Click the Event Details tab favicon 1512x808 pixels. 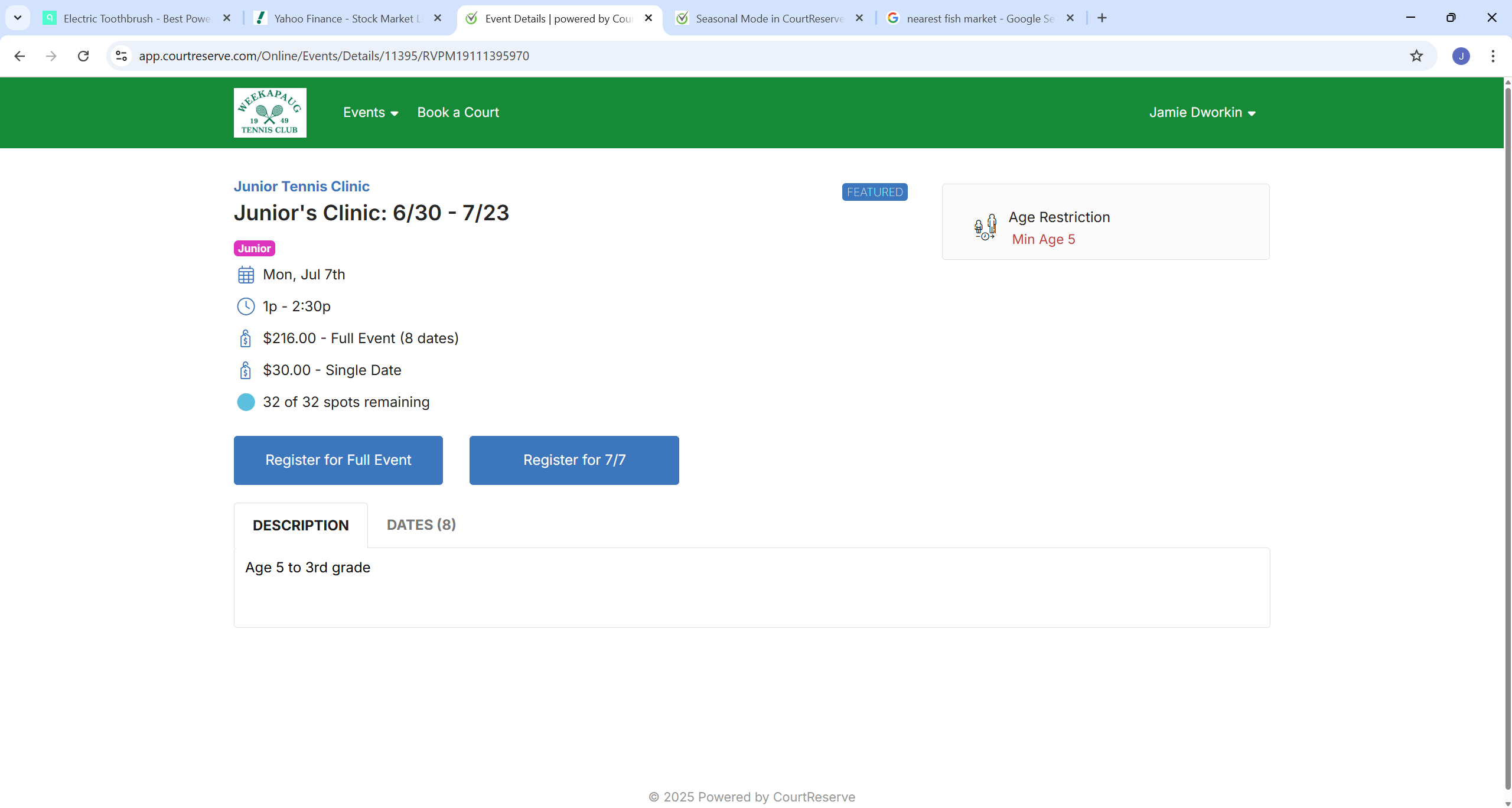pos(471,18)
